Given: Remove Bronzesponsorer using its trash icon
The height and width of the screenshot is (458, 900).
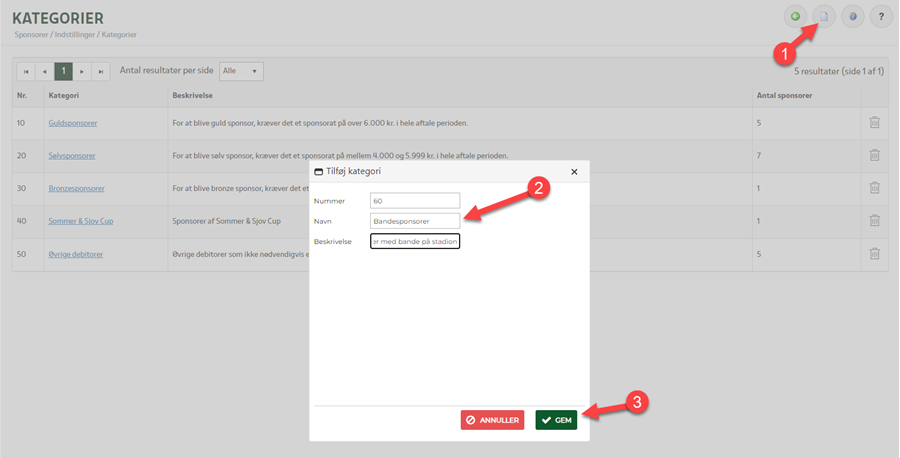Looking at the screenshot, I should [x=874, y=188].
